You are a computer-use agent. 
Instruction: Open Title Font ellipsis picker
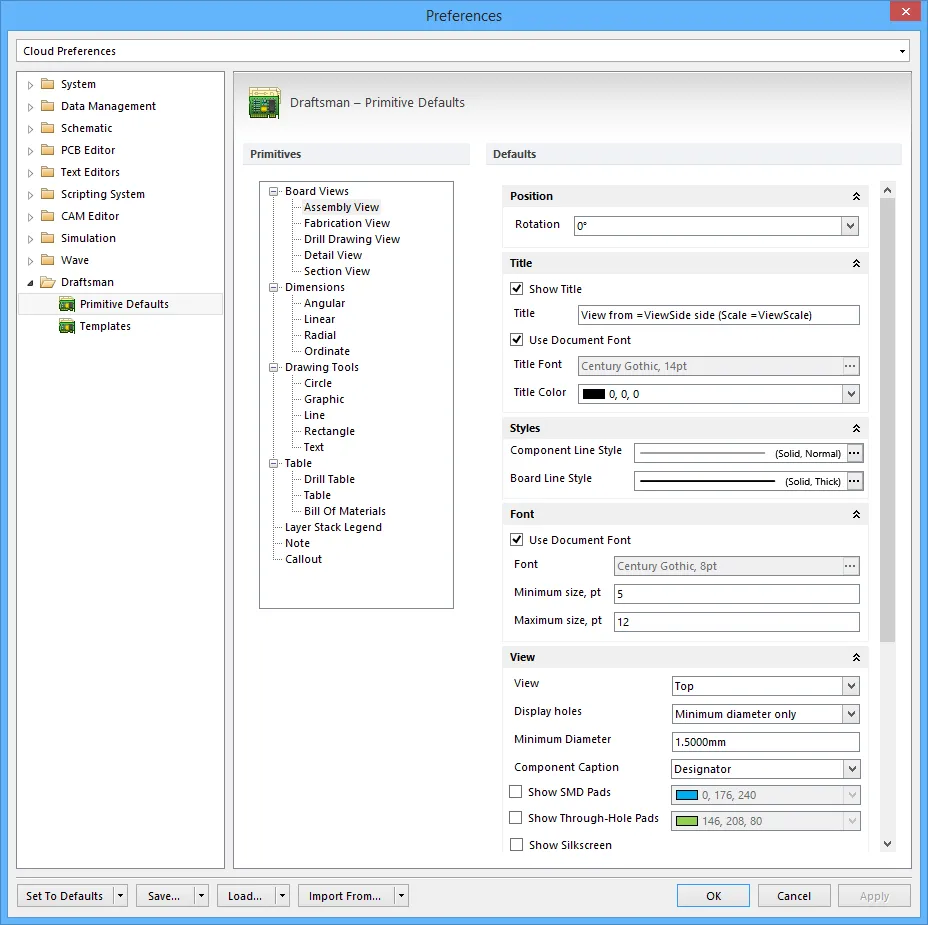pyautogui.click(x=850, y=366)
